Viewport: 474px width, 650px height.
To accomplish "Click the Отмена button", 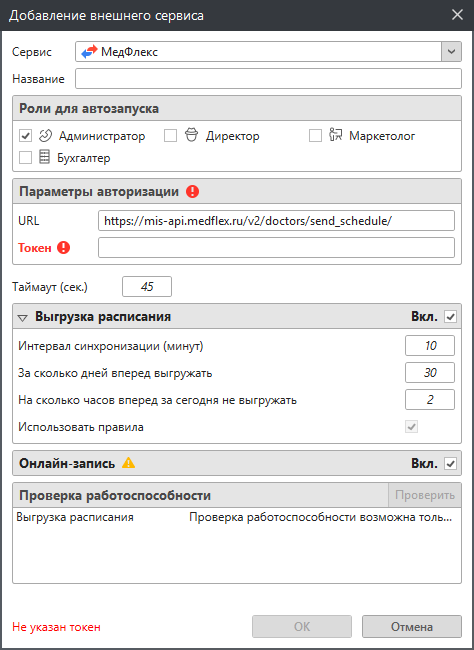I will click(412, 626).
